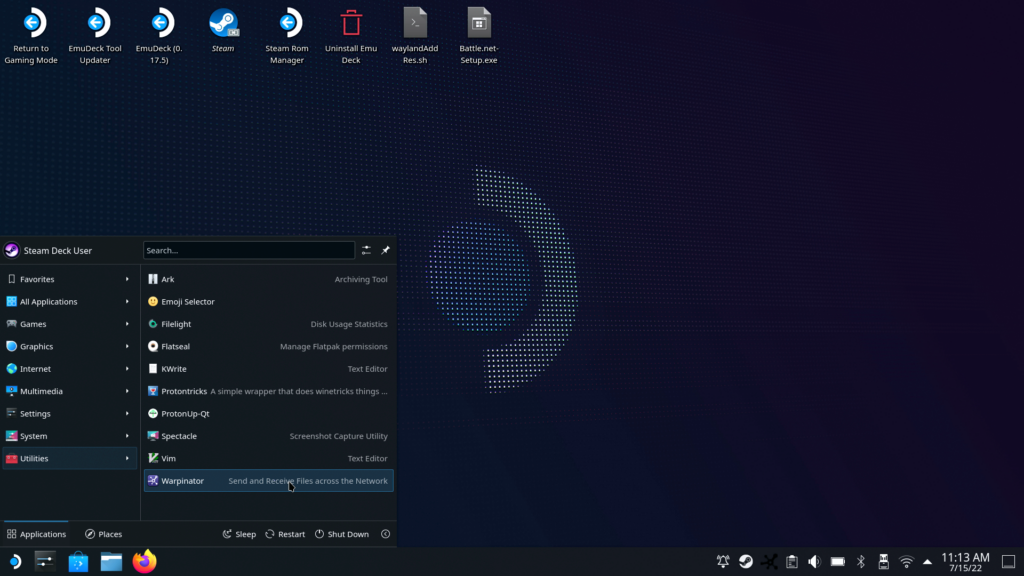Click the Shut Down button

(x=342, y=534)
